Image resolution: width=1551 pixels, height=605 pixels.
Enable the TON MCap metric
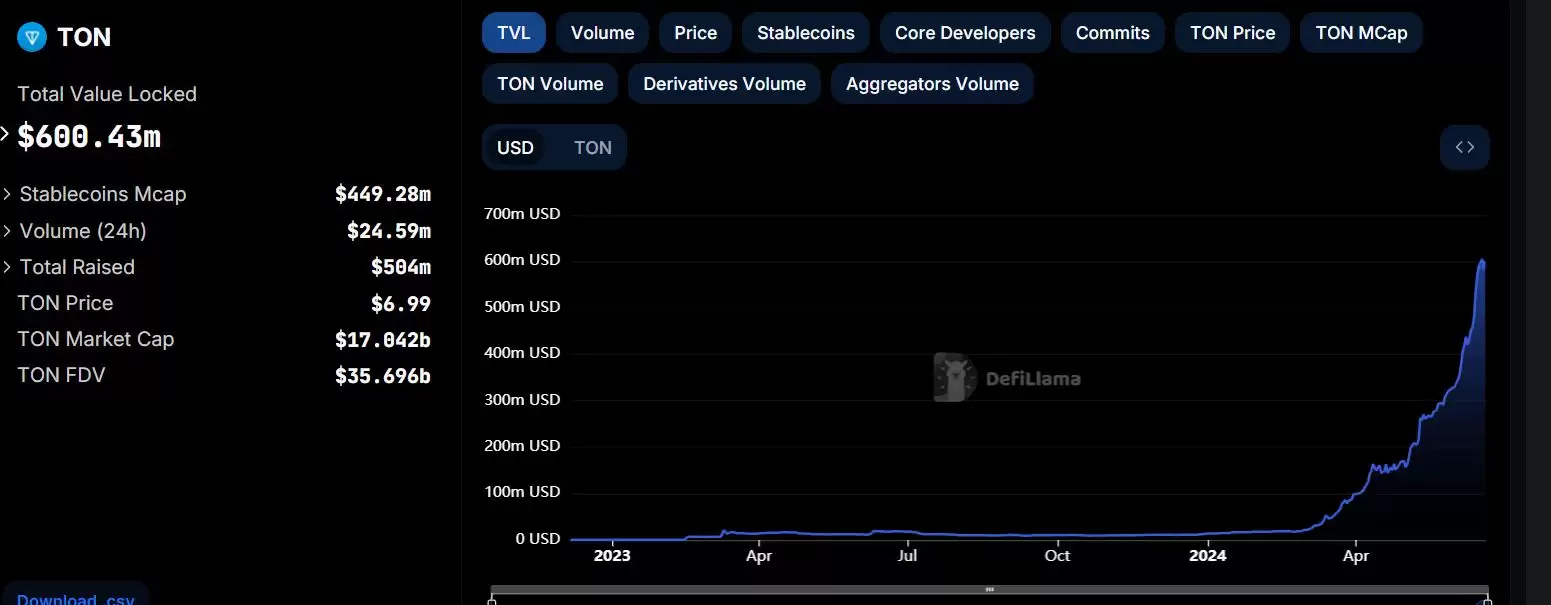pyautogui.click(x=1360, y=33)
